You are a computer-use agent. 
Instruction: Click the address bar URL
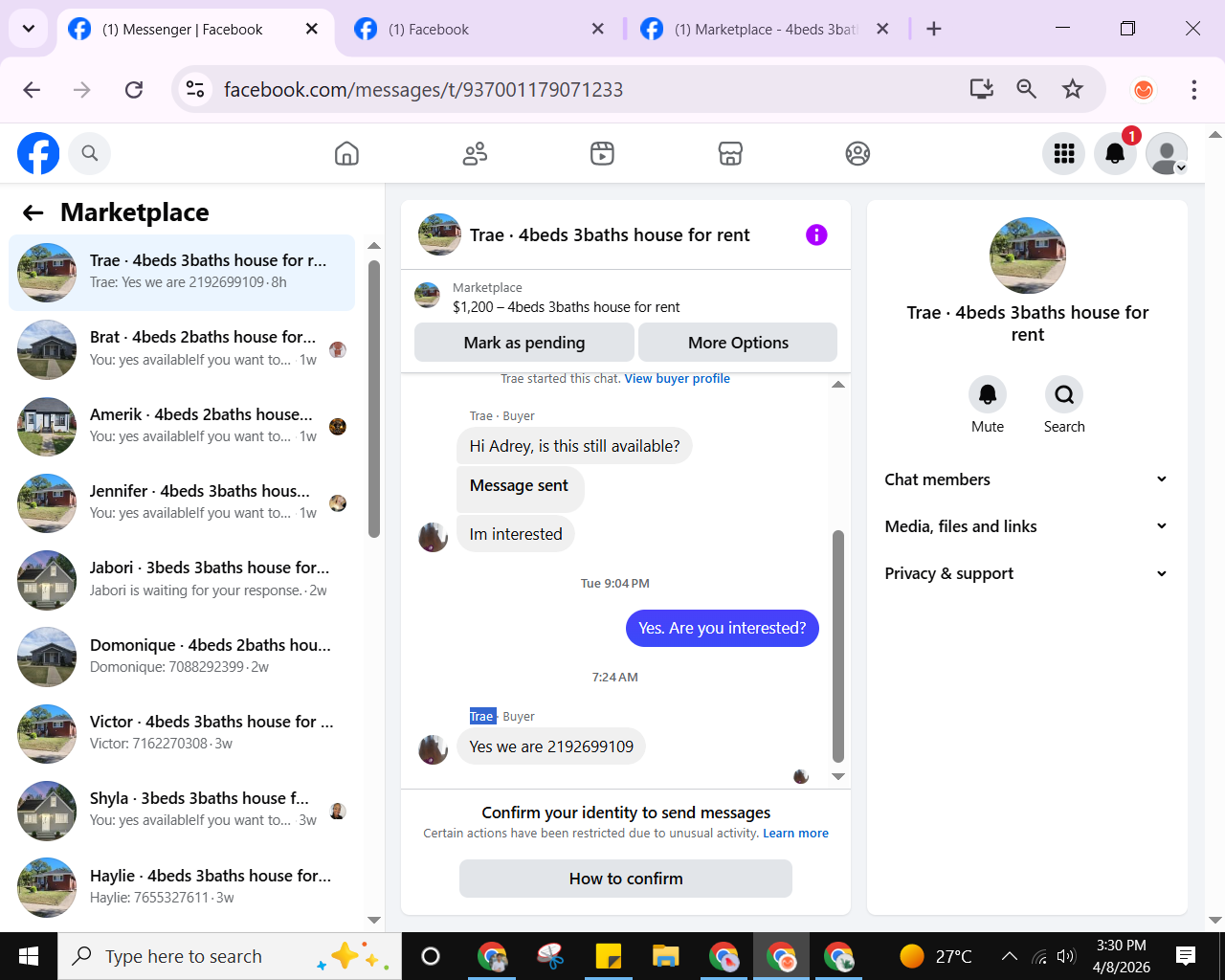pos(423,89)
